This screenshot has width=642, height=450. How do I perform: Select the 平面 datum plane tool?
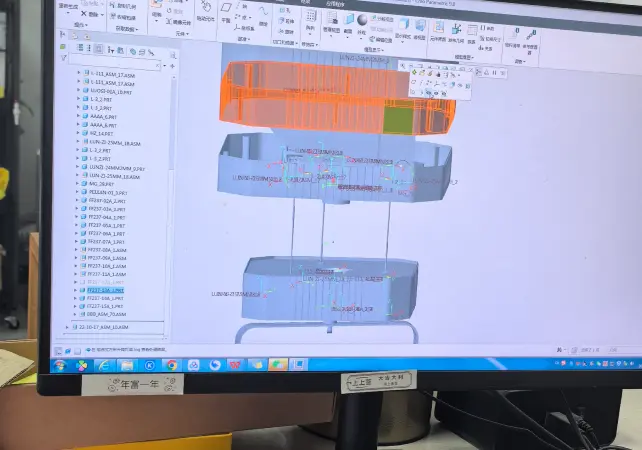point(226,11)
